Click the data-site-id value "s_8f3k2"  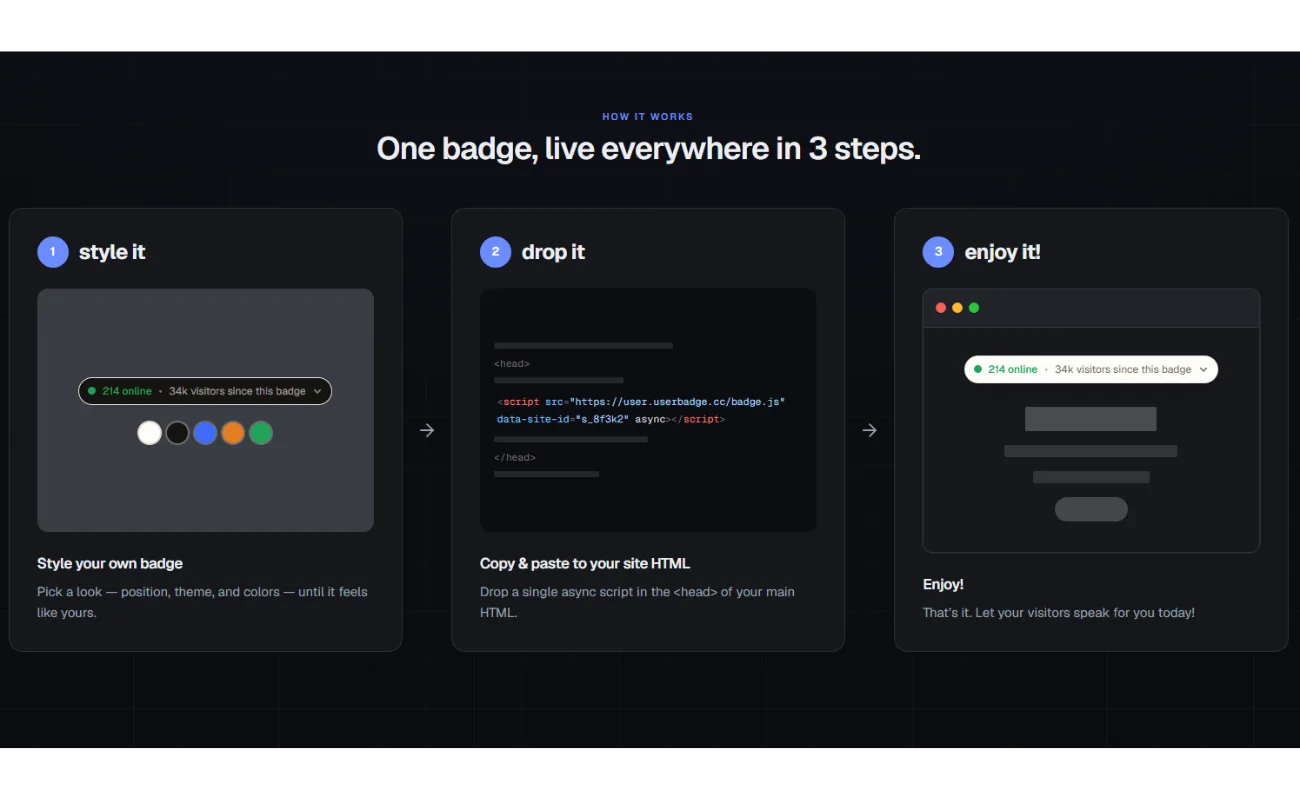[x=602, y=420]
